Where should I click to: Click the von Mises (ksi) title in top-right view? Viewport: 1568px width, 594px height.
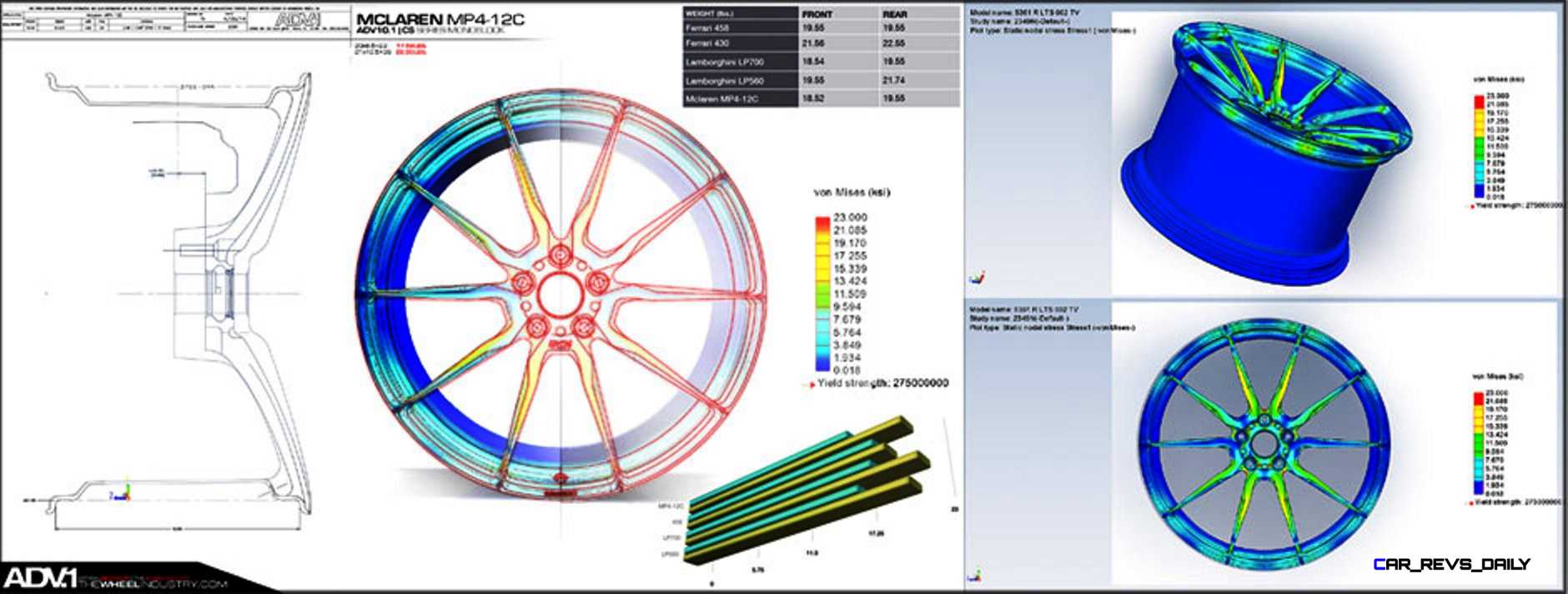[x=1500, y=79]
